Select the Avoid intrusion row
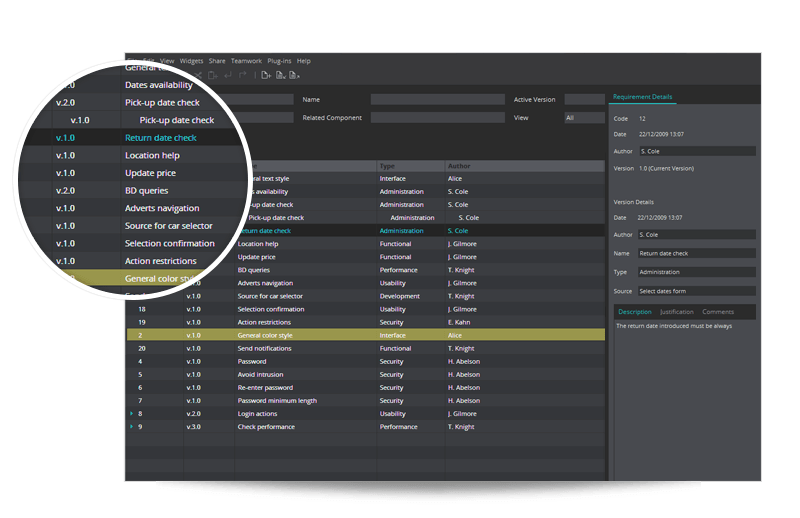800x518 pixels. [x=366, y=375]
